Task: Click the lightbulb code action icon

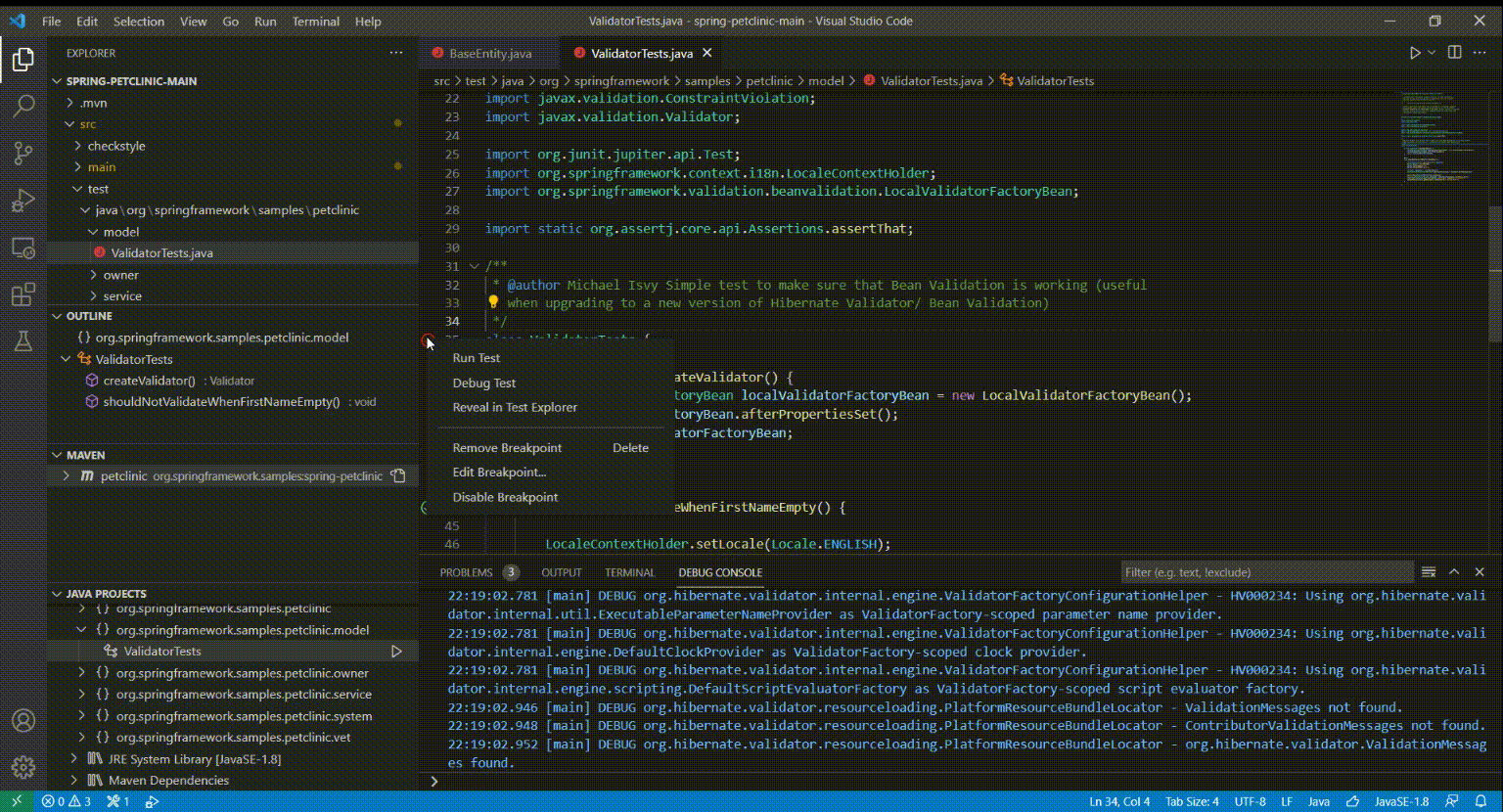Action: 493,303
